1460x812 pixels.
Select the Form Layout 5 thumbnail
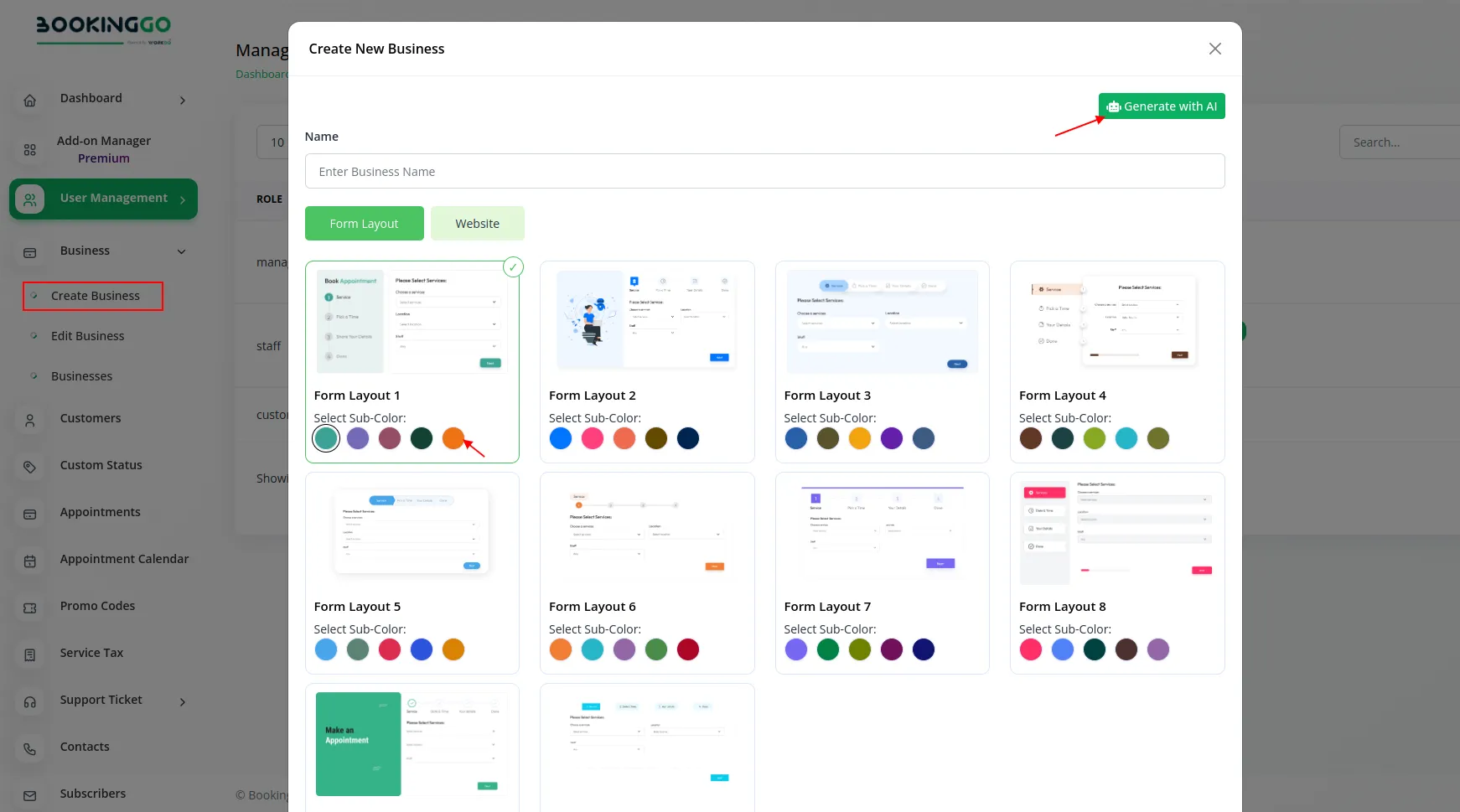tap(412, 533)
